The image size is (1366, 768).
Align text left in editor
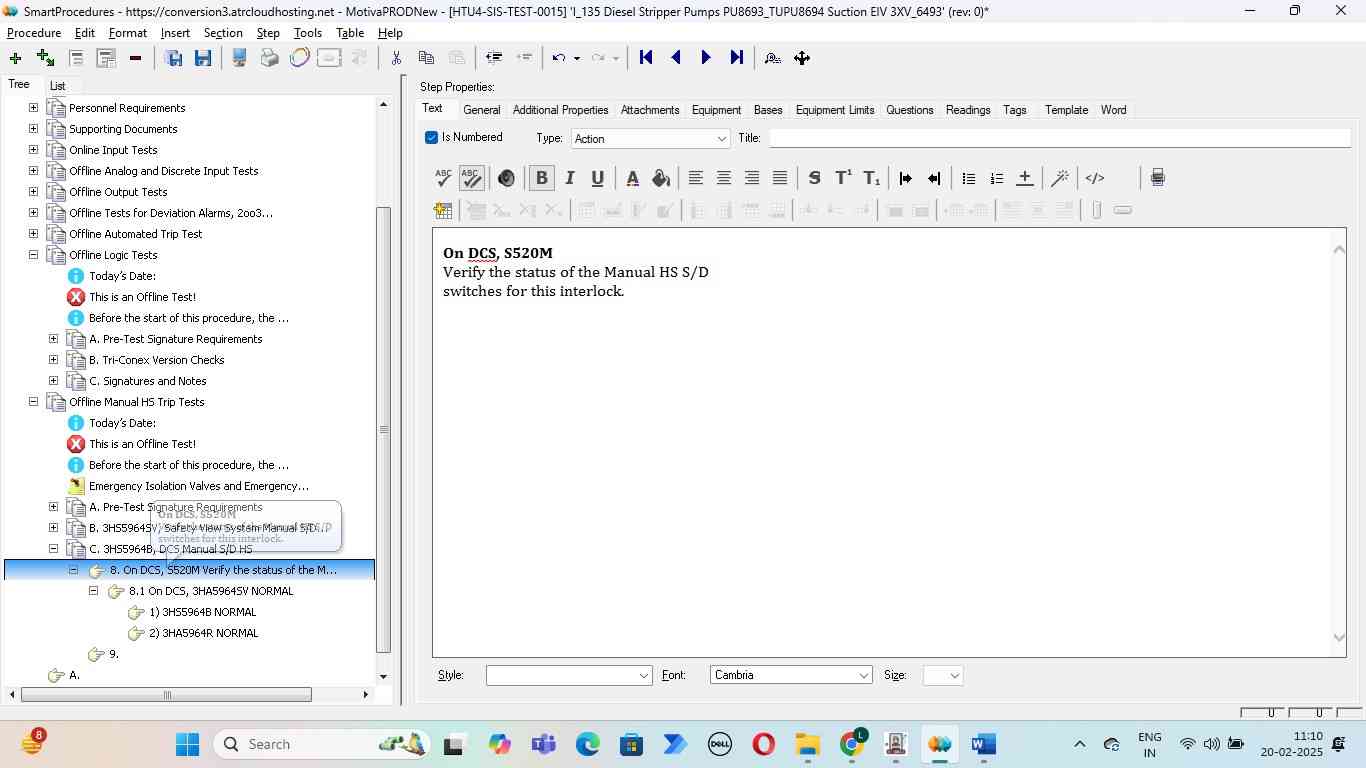point(695,178)
